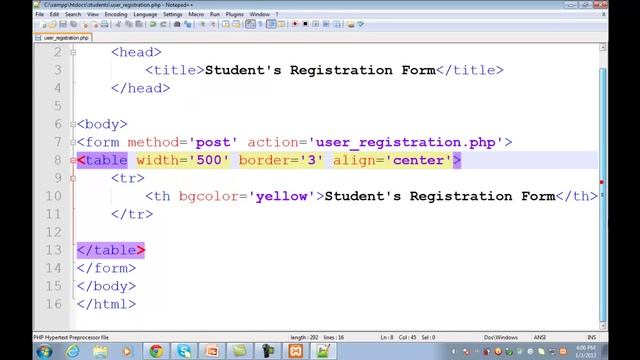Viewport: 640px width, 360px height.
Task: Click 'user_registration.php' action value on line 7
Action: [406, 142]
